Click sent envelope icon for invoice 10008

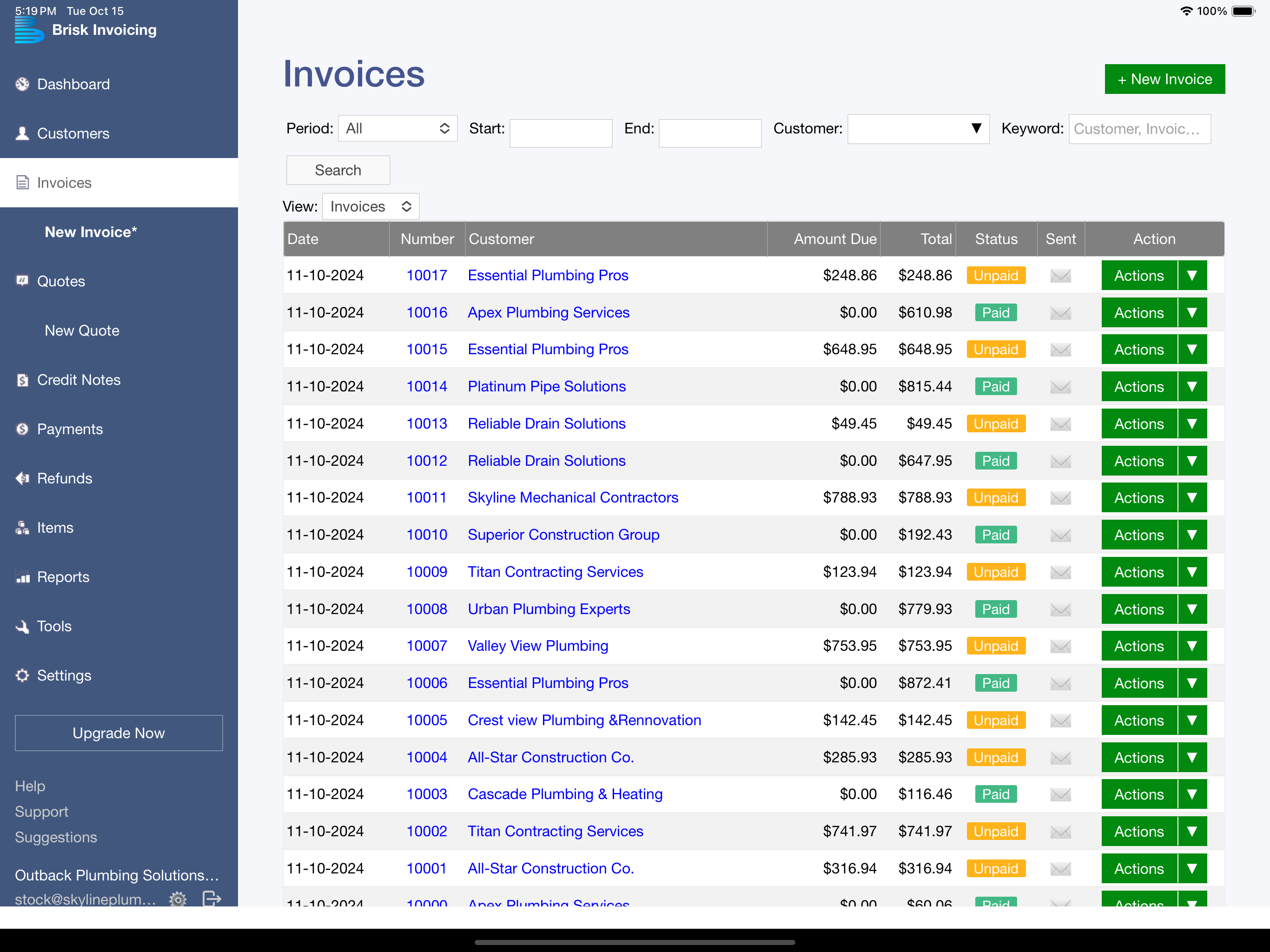coord(1060,609)
